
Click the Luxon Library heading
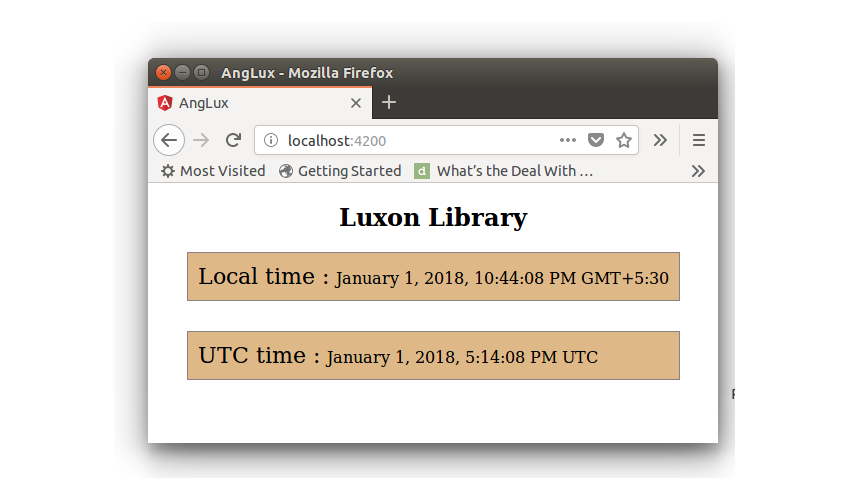(x=433, y=217)
